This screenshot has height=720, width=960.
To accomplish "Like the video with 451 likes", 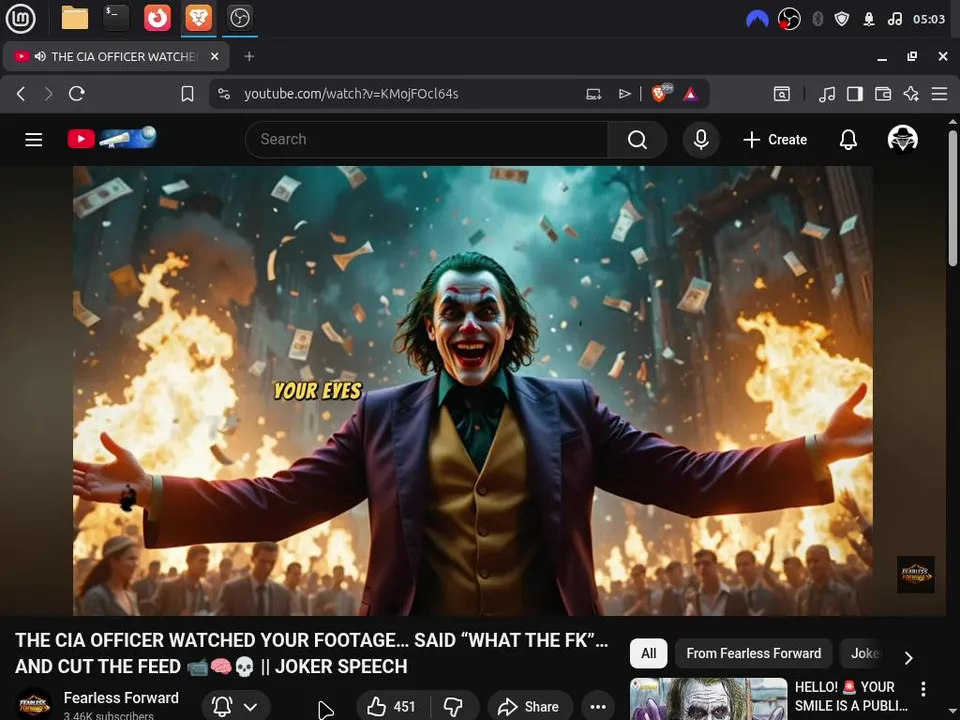I will click(x=392, y=707).
